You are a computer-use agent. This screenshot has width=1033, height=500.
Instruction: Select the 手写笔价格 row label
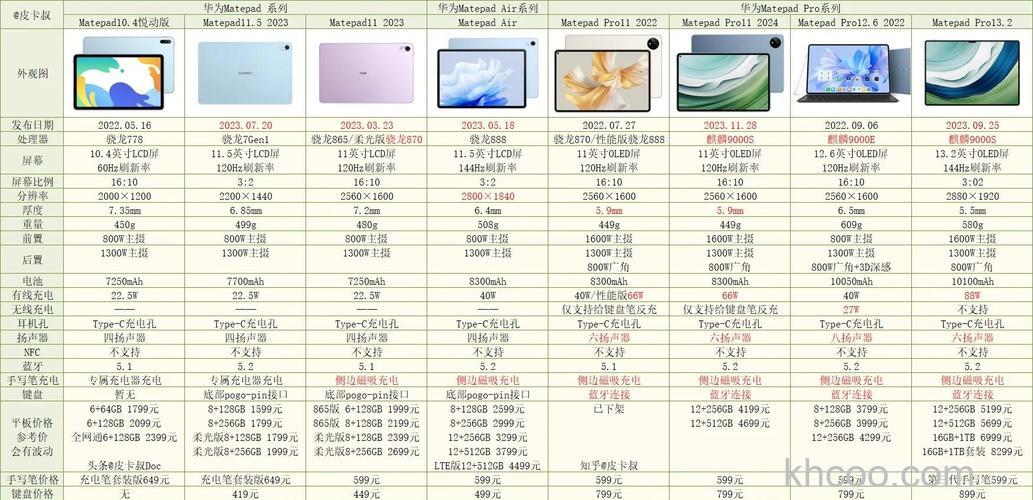point(32,480)
